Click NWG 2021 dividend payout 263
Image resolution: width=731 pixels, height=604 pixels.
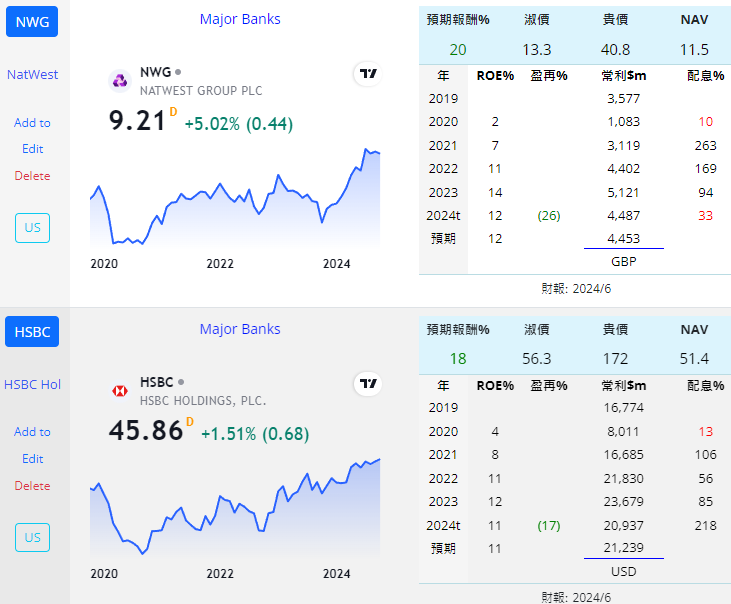point(705,146)
